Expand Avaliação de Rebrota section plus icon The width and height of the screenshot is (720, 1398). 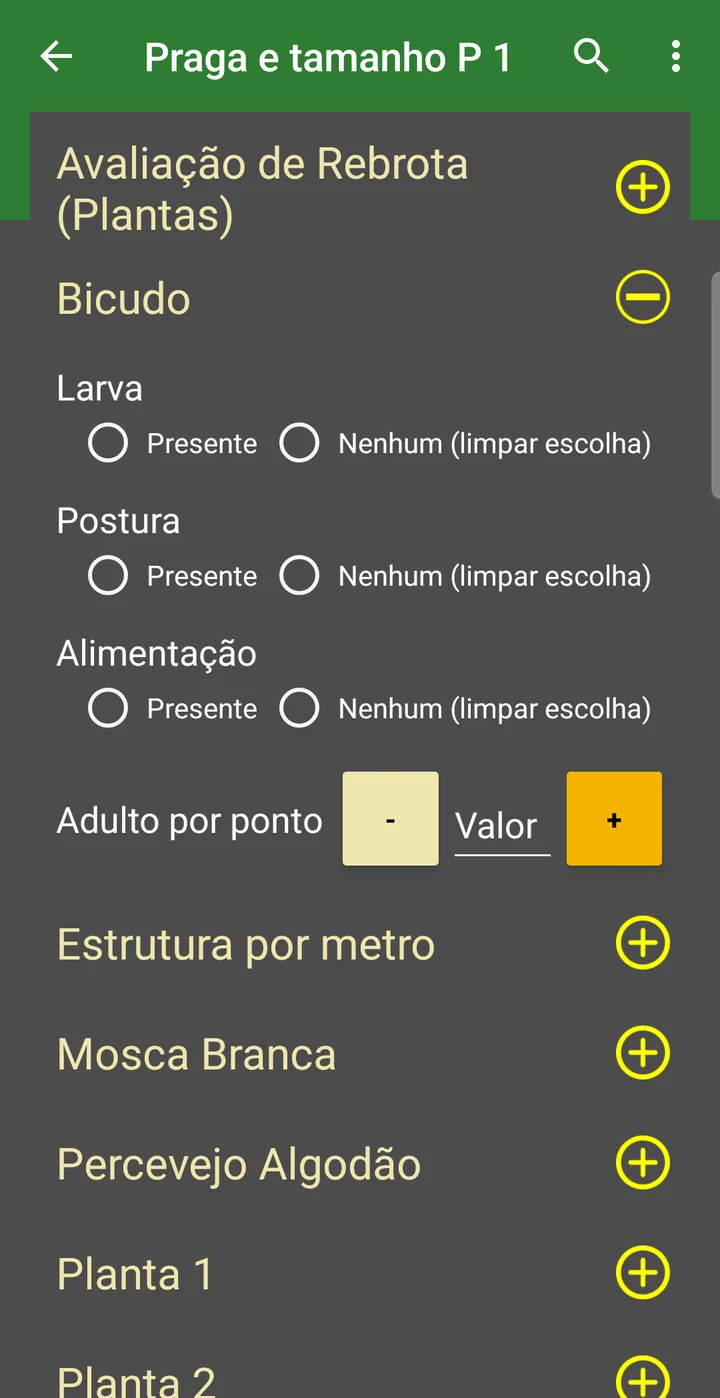coord(642,187)
